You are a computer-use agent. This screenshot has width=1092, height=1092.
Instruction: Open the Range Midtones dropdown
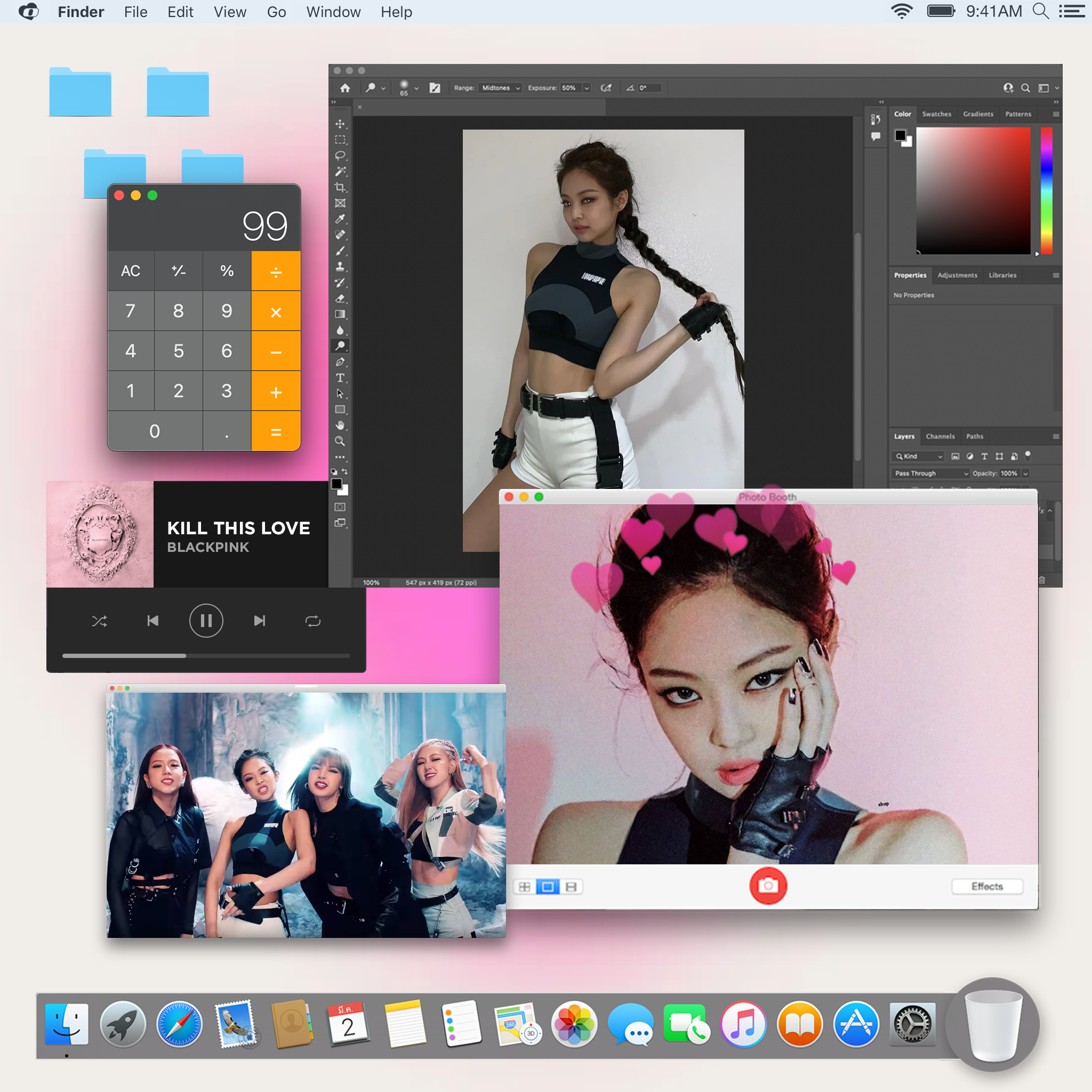[500, 88]
